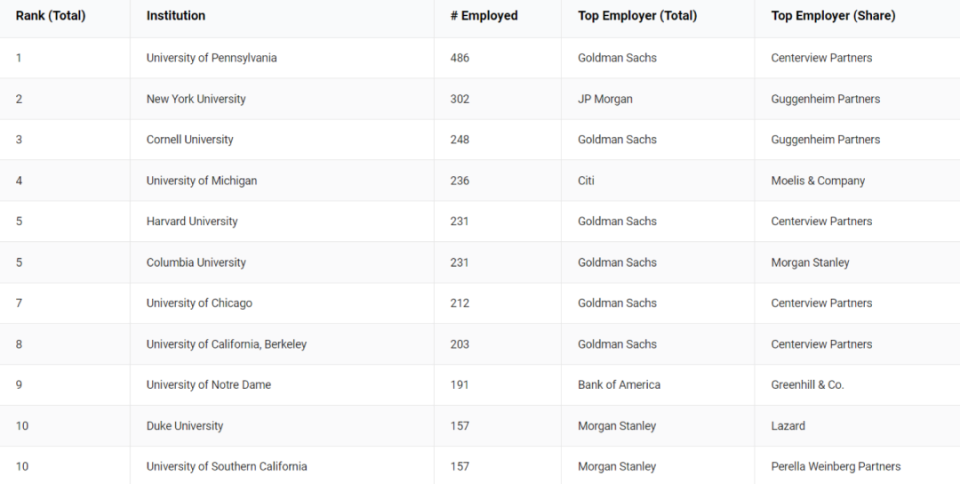Sort by # Employed column header
This screenshot has width=960, height=484.
484,16
